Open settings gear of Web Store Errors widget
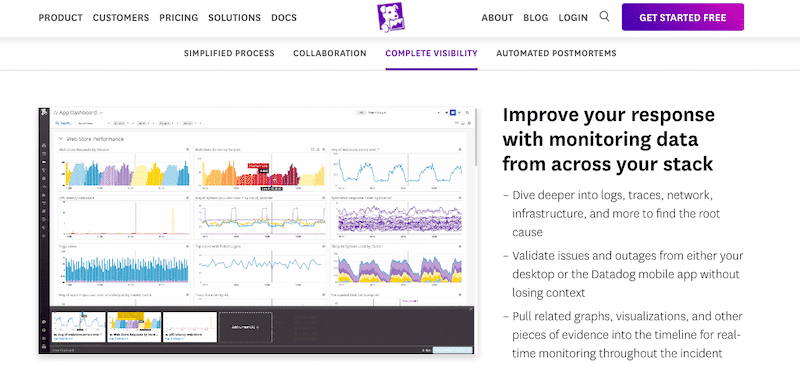 point(323,150)
